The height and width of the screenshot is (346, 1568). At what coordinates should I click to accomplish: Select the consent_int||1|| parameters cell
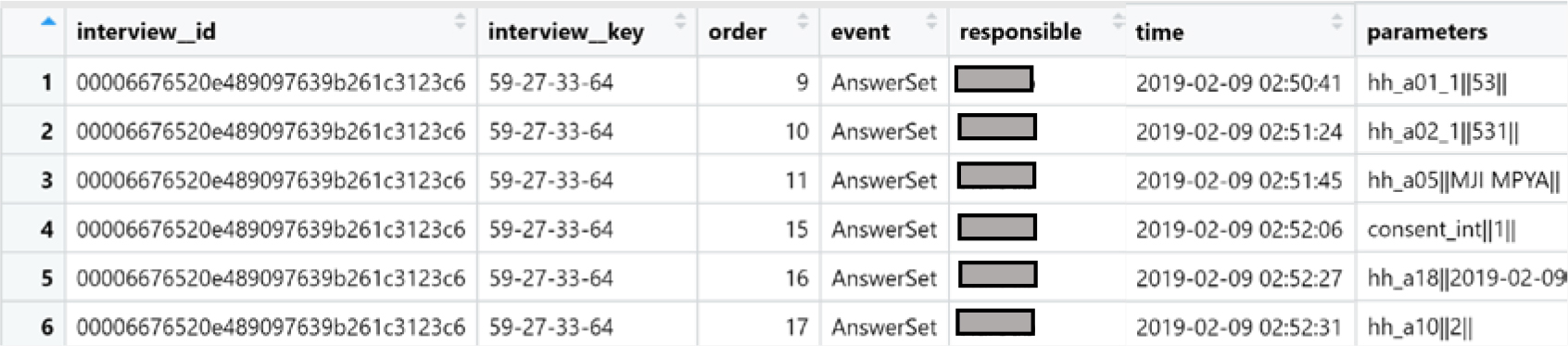click(x=1463, y=229)
